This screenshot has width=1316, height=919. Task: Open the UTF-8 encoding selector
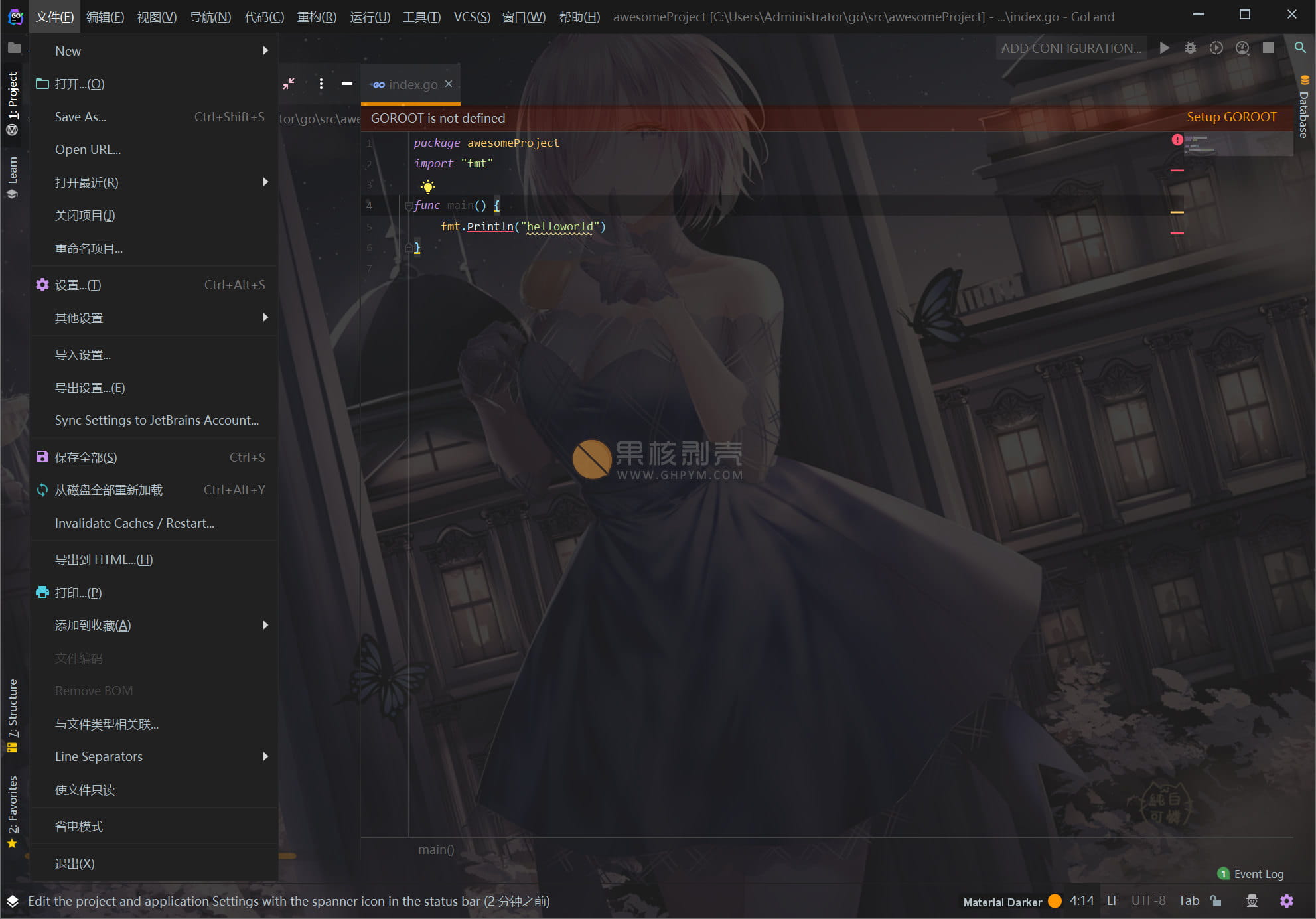click(1148, 901)
